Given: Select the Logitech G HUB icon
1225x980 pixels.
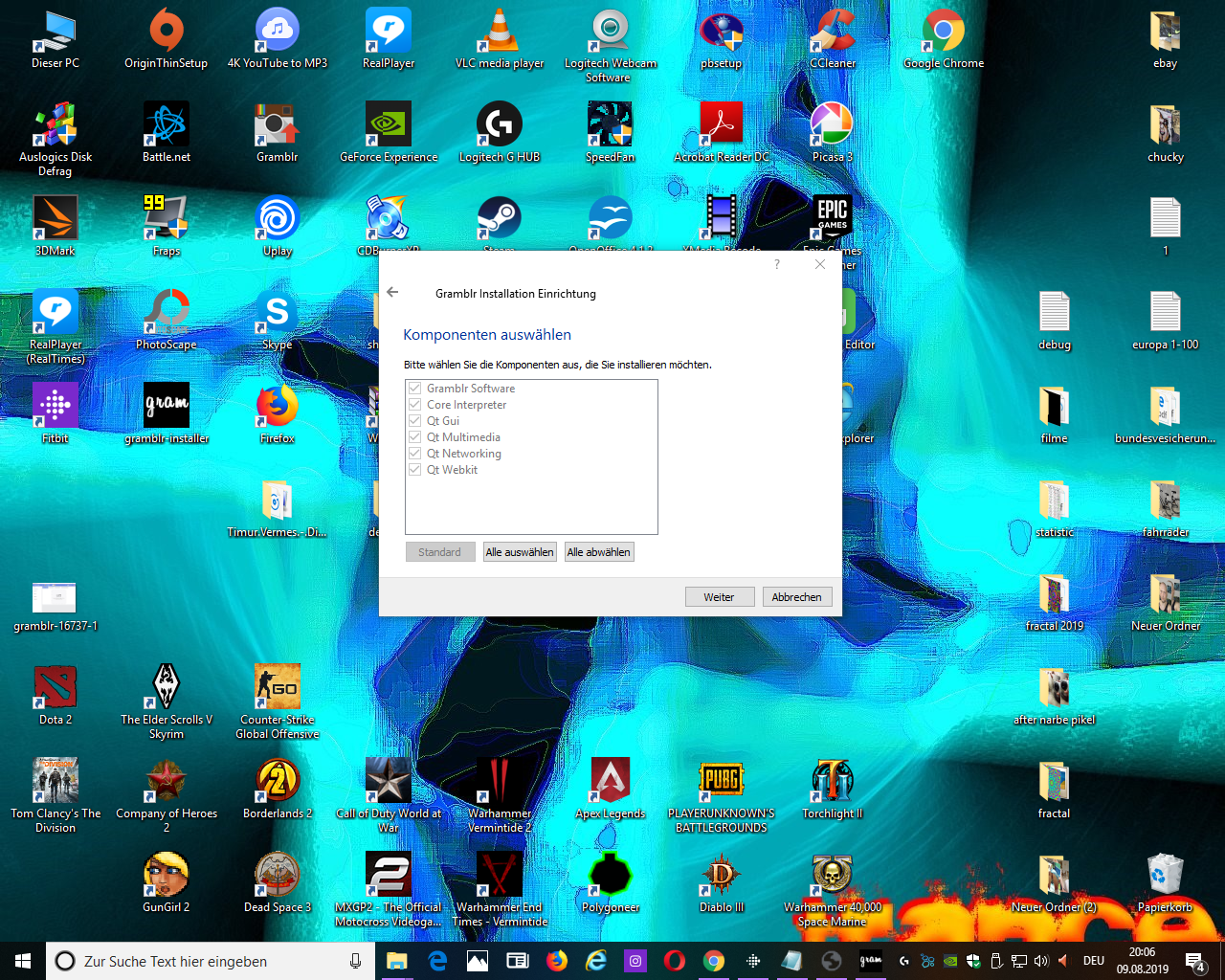Looking at the screenshot, I should click(500, 134).
